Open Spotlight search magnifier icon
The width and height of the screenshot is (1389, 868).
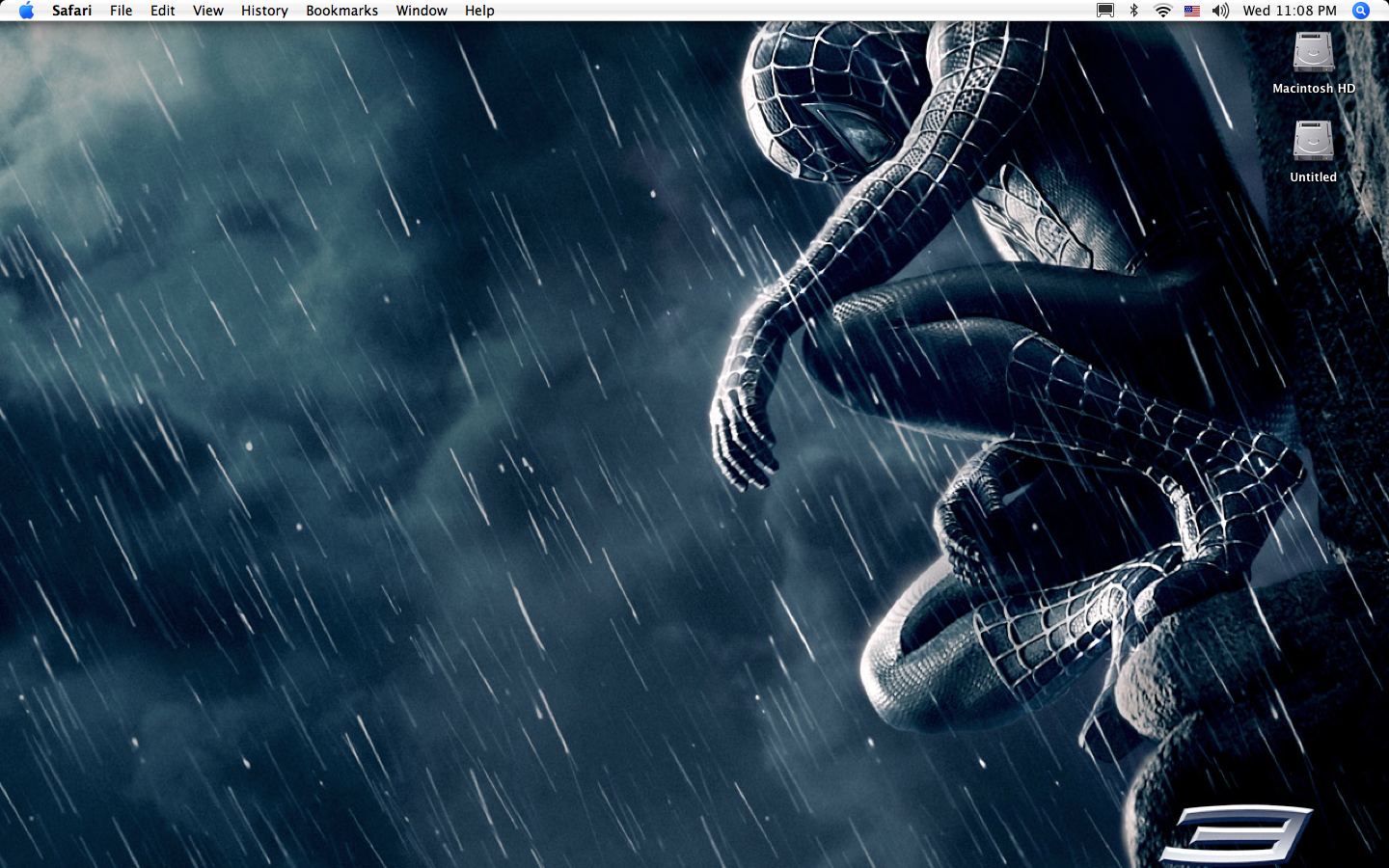[1361, 11]
